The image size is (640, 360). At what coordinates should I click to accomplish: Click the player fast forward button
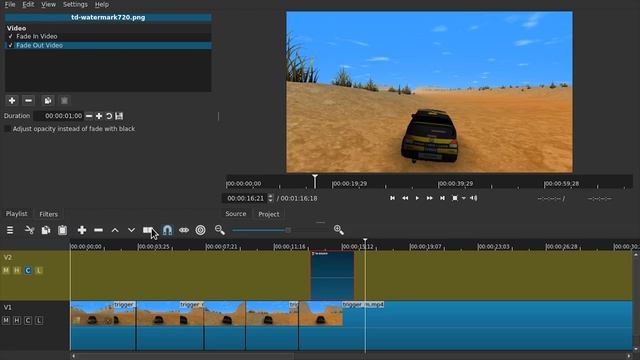[429, 198]
